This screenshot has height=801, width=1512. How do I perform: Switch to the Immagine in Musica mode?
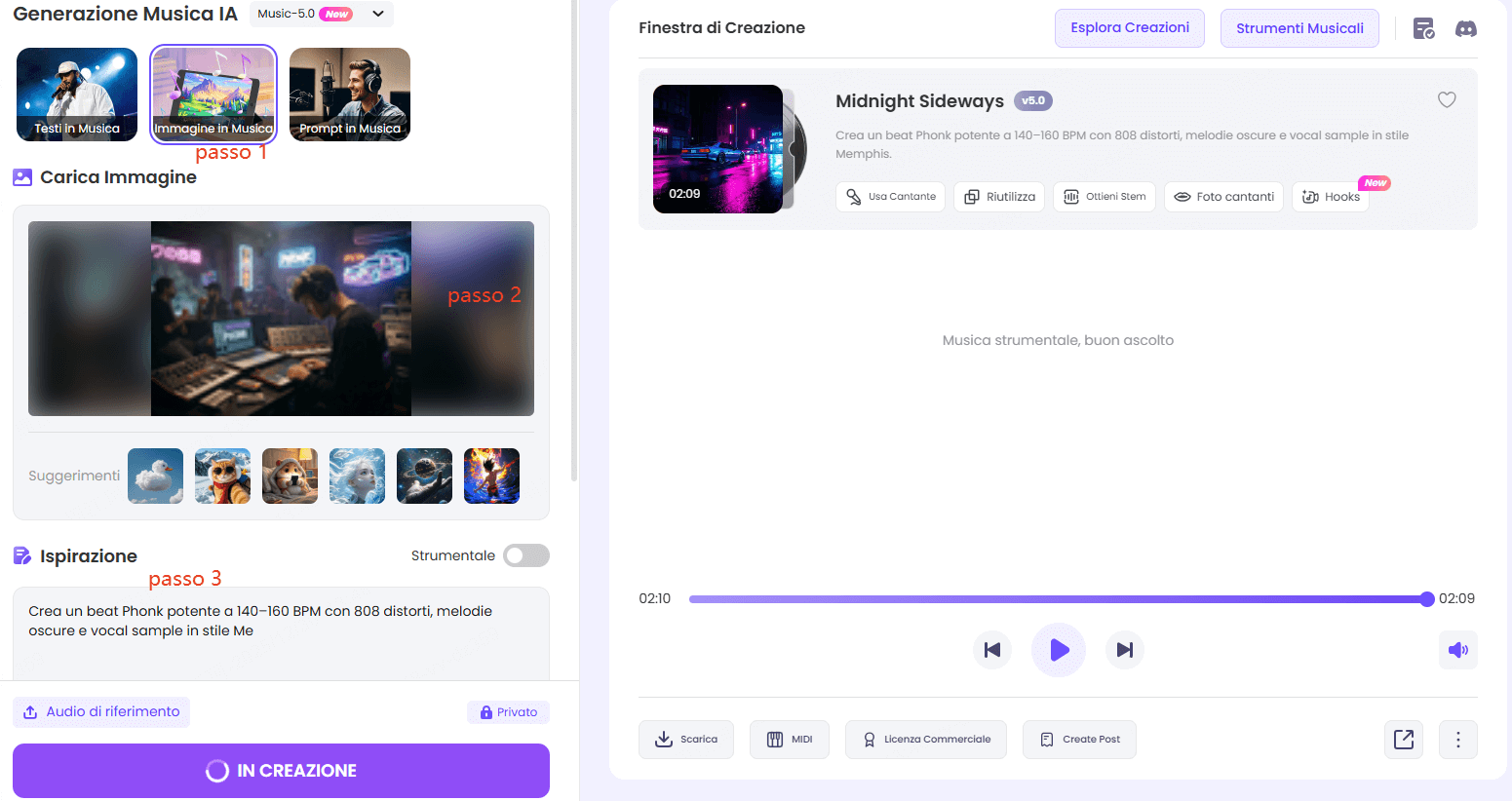[x=213, y=94]
